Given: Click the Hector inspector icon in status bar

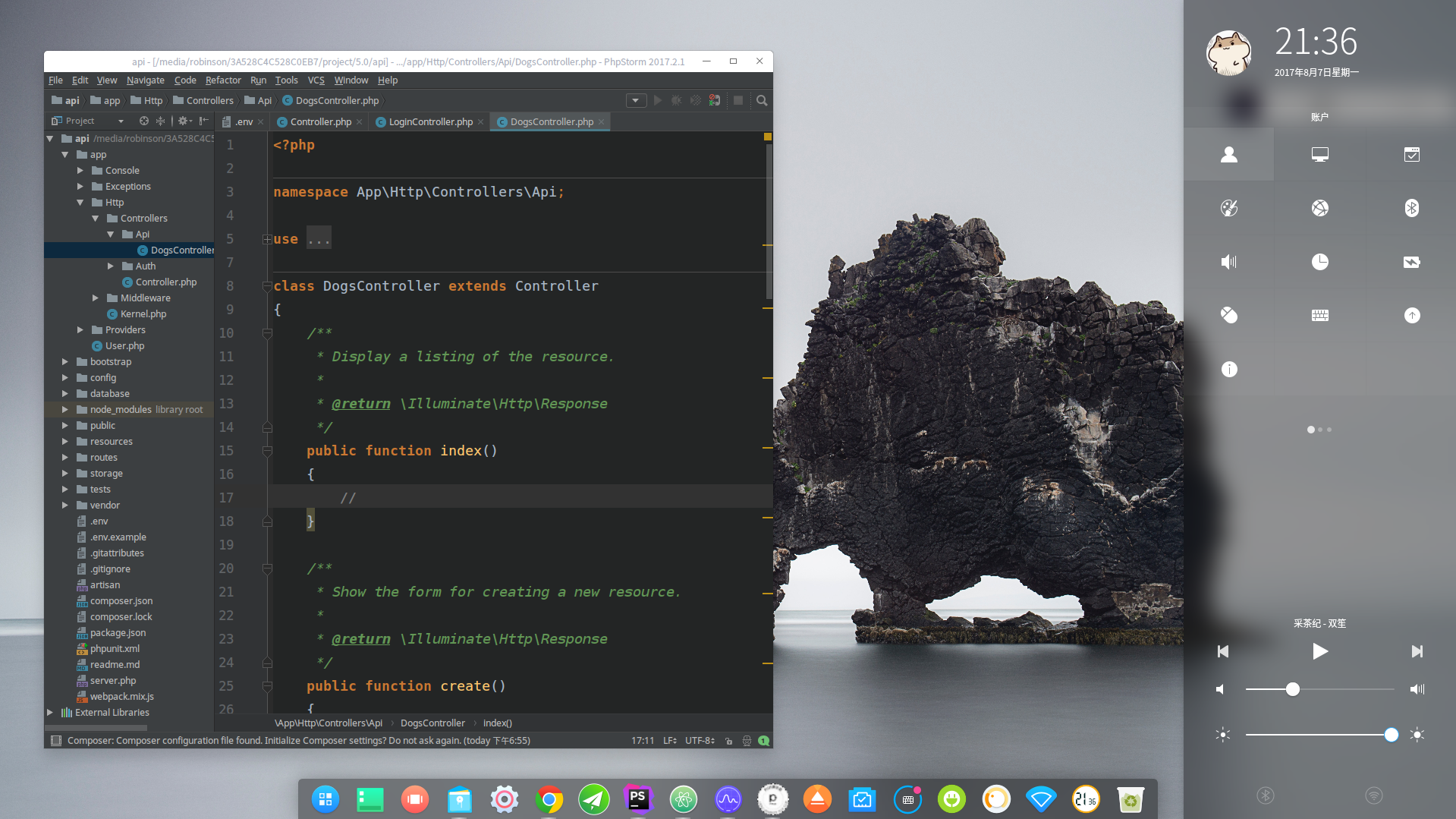Looking at the screenshot, I should 747,741.
